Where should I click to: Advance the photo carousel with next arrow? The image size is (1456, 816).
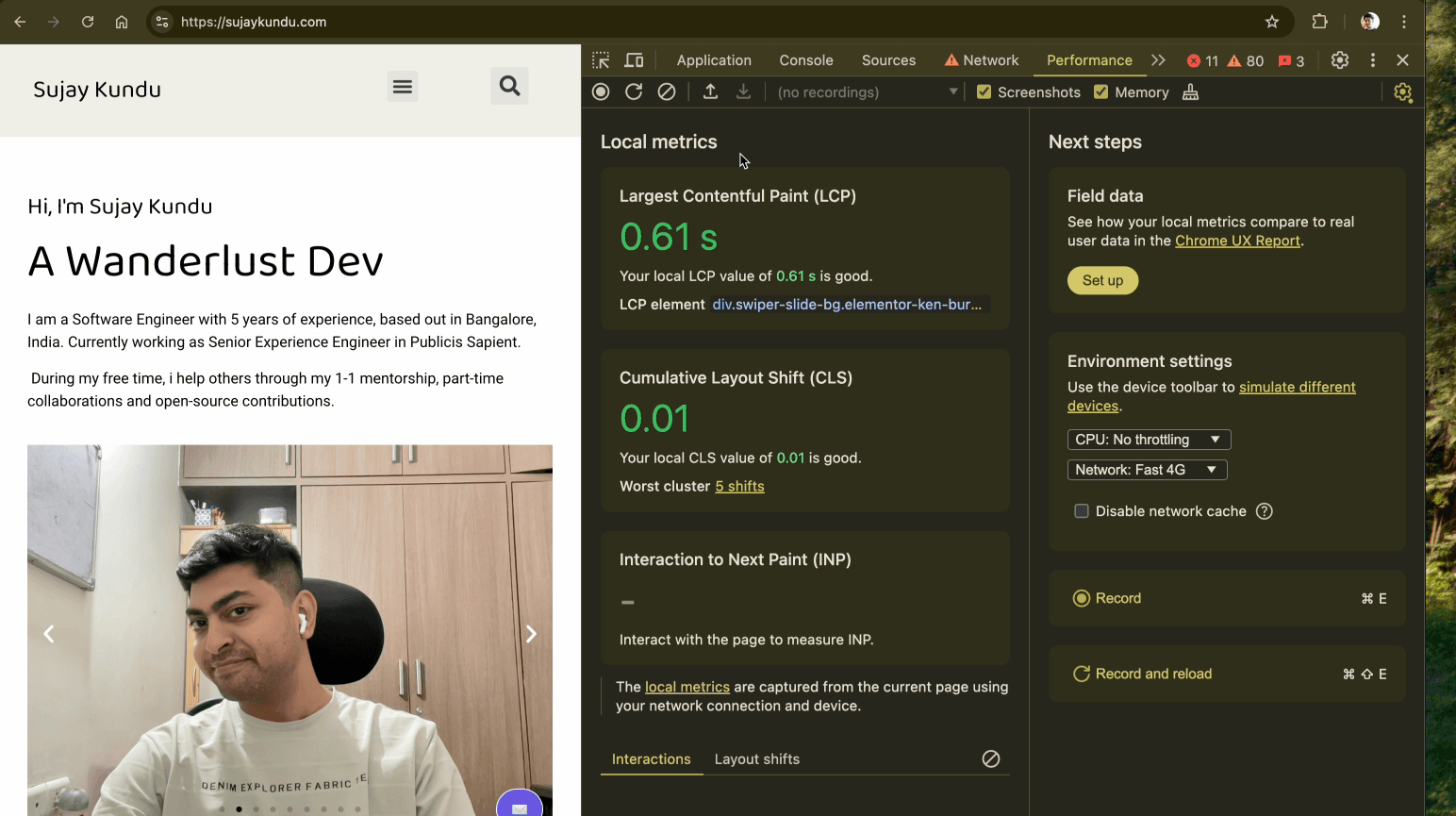click(x=531, y=633)
